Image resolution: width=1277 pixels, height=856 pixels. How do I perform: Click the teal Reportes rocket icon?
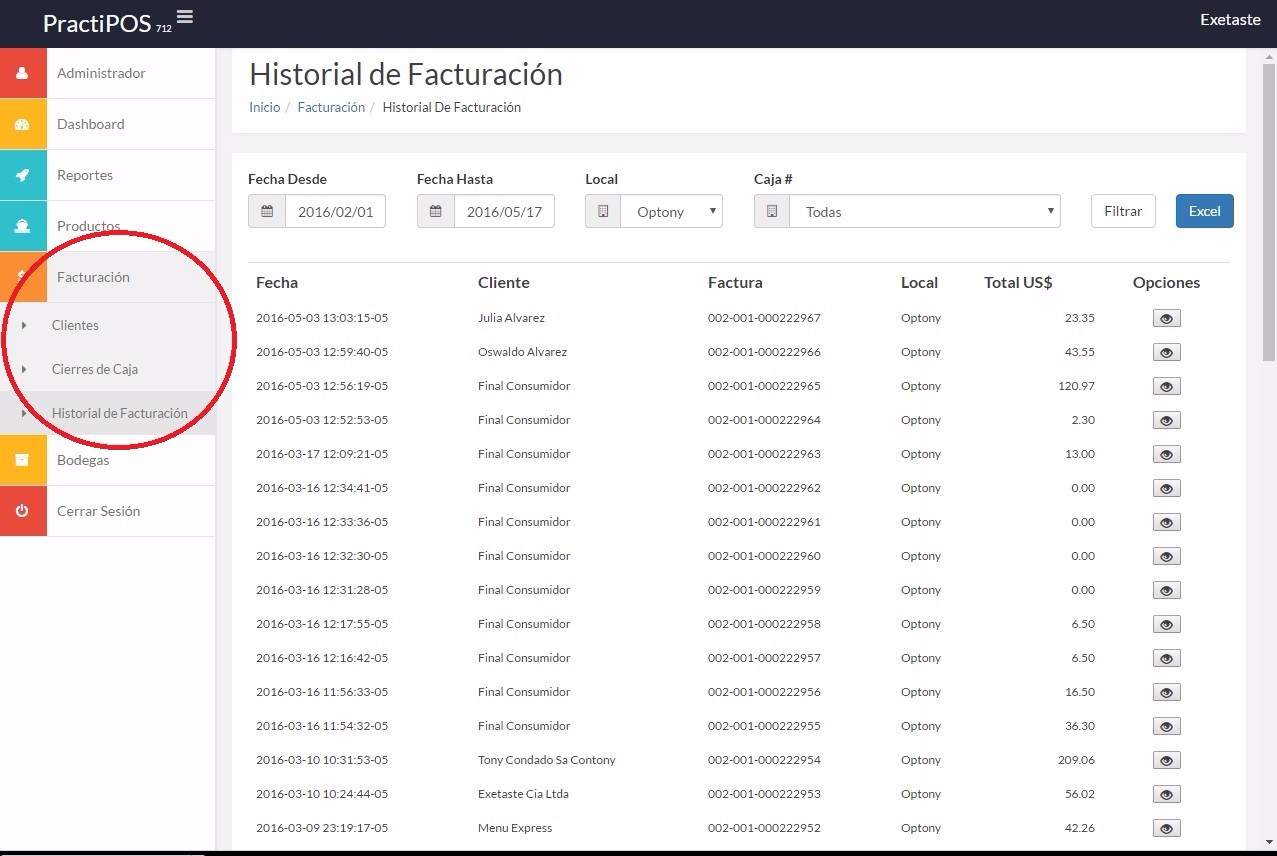click(x=23, y=175)
